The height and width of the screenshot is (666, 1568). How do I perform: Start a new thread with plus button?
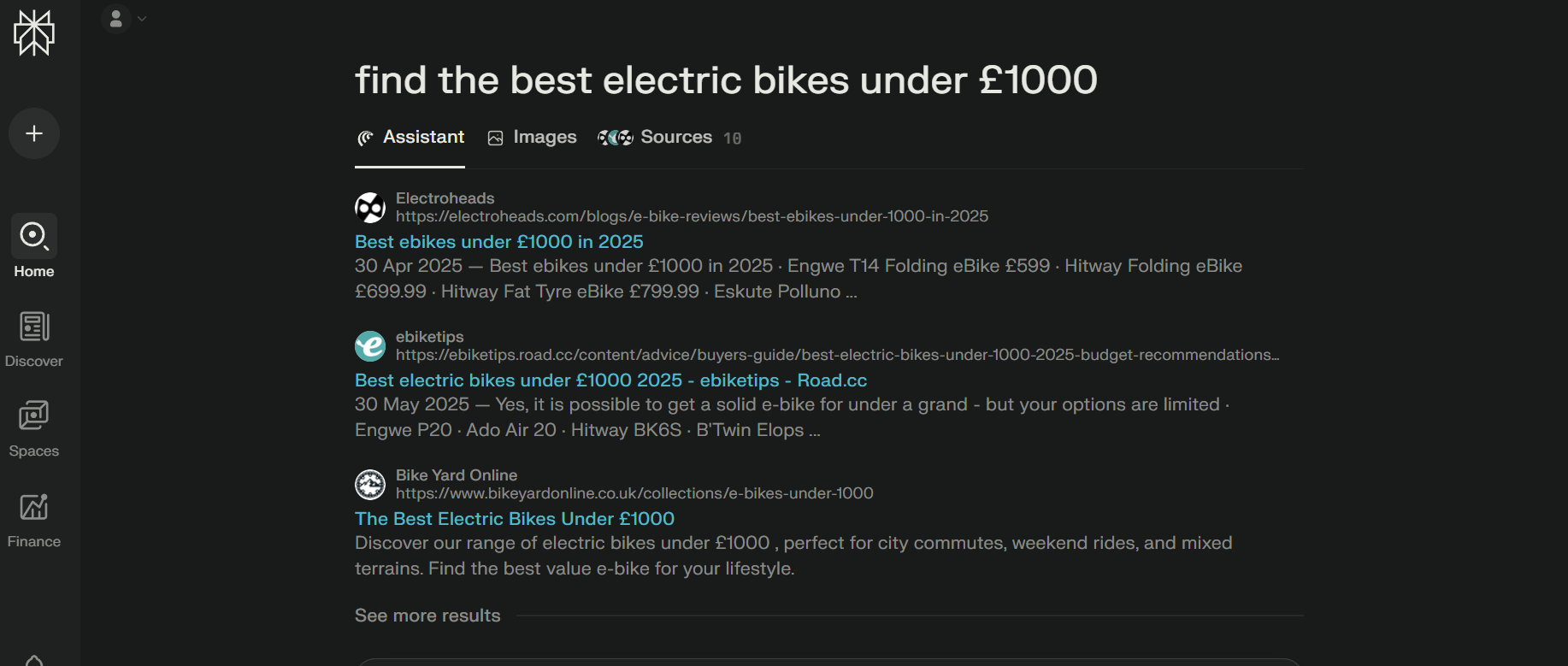[34, 133]
